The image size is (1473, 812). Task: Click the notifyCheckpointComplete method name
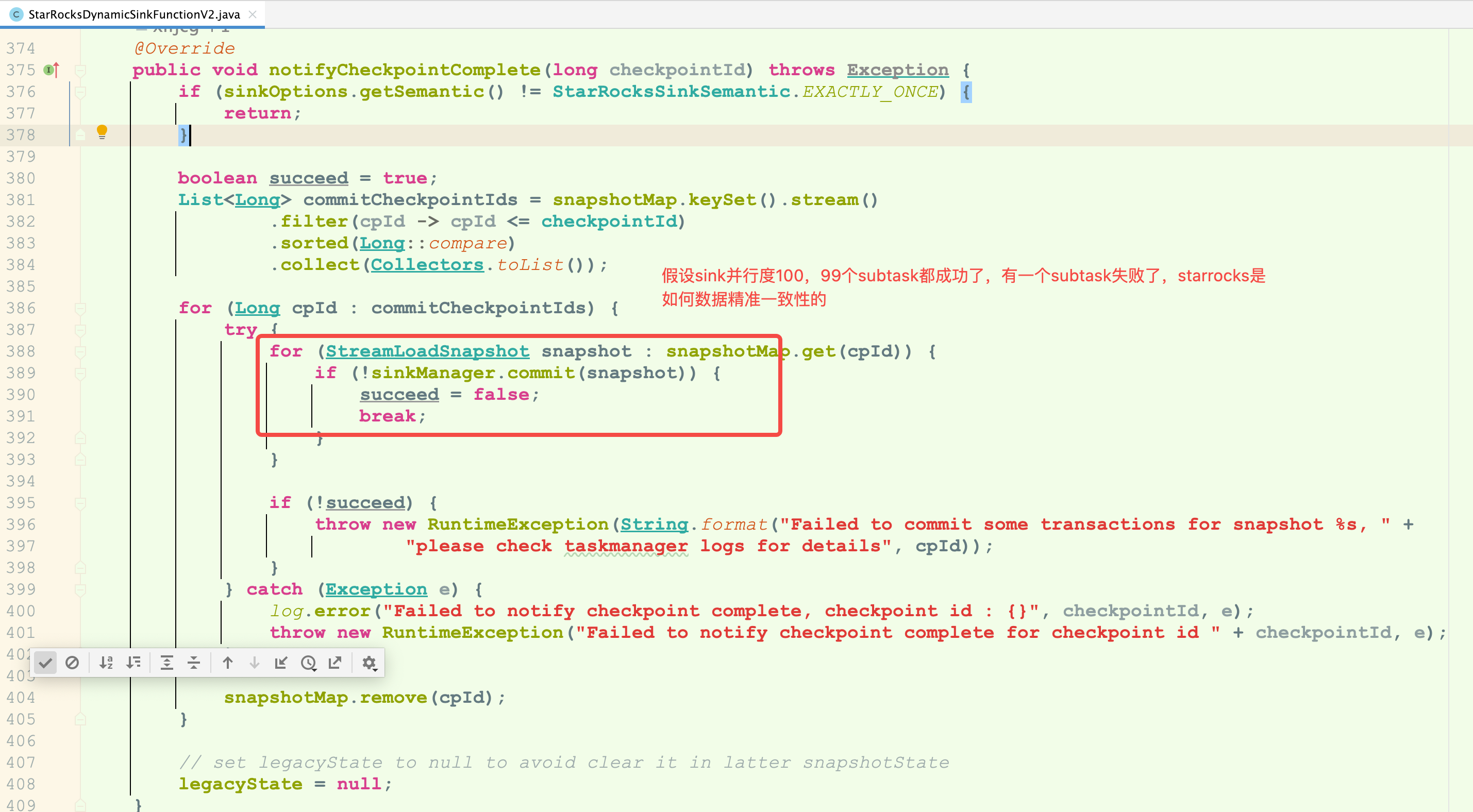[405, 70]
